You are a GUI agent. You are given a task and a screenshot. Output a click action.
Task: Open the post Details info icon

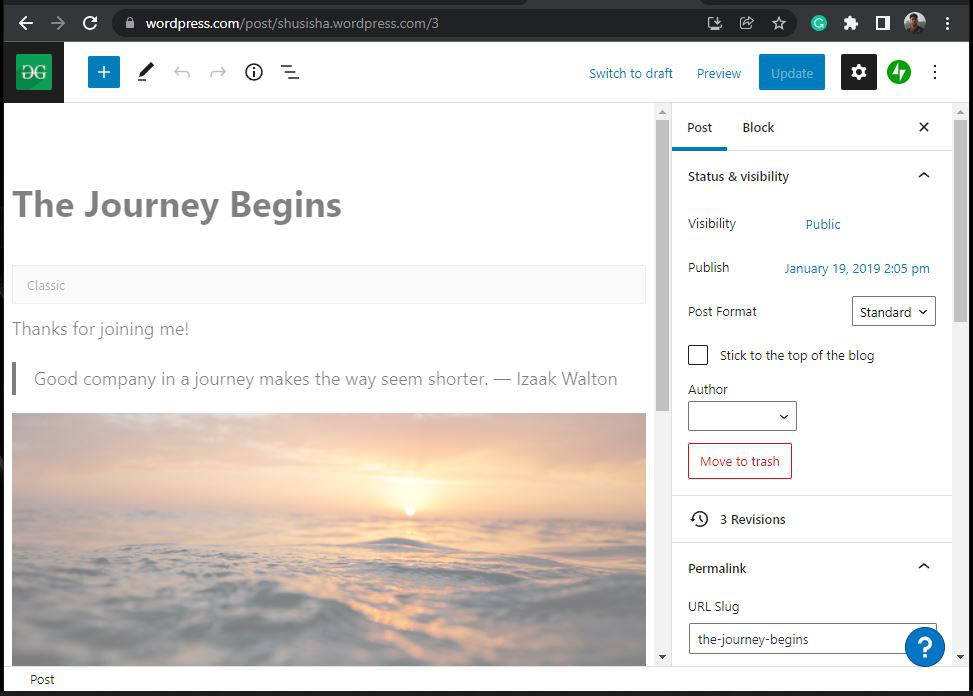pyautogui.click(x=254, y=72)
